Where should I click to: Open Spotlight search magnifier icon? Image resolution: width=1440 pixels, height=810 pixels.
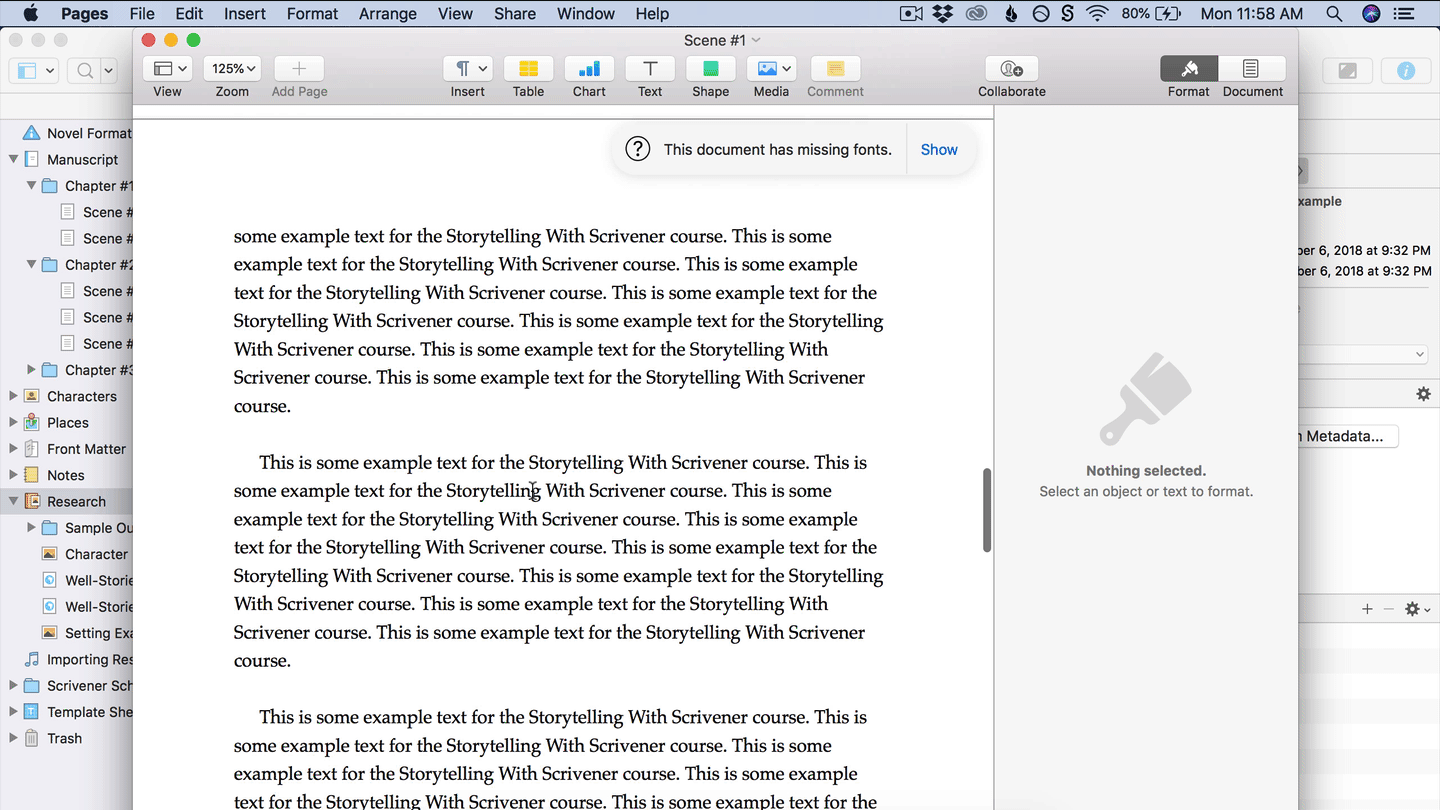tap(1334, 14)
